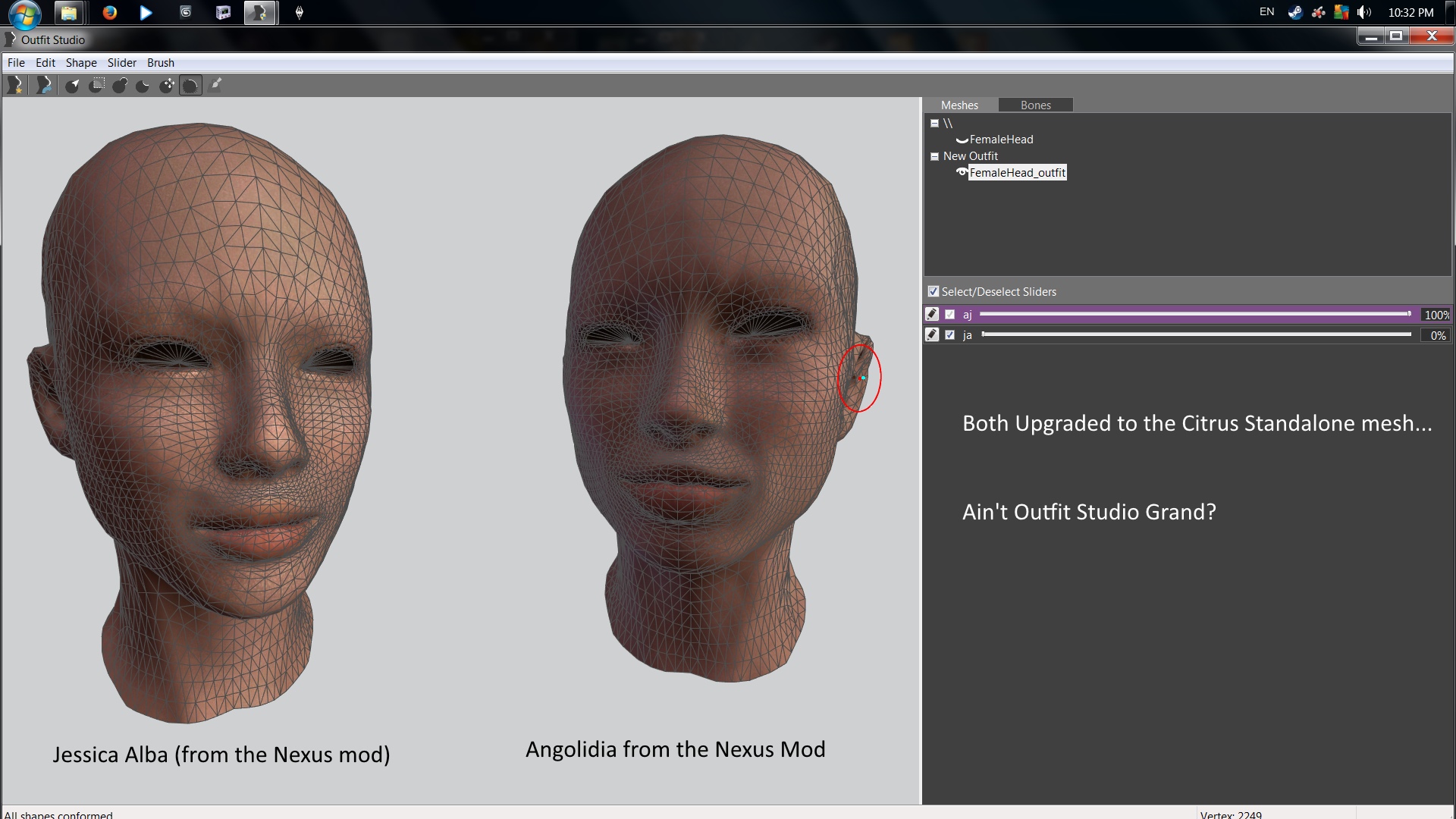This screenshot has width=1456, height=819.
Task: Uncheck the aj slider checkbox
Action: 949,314
